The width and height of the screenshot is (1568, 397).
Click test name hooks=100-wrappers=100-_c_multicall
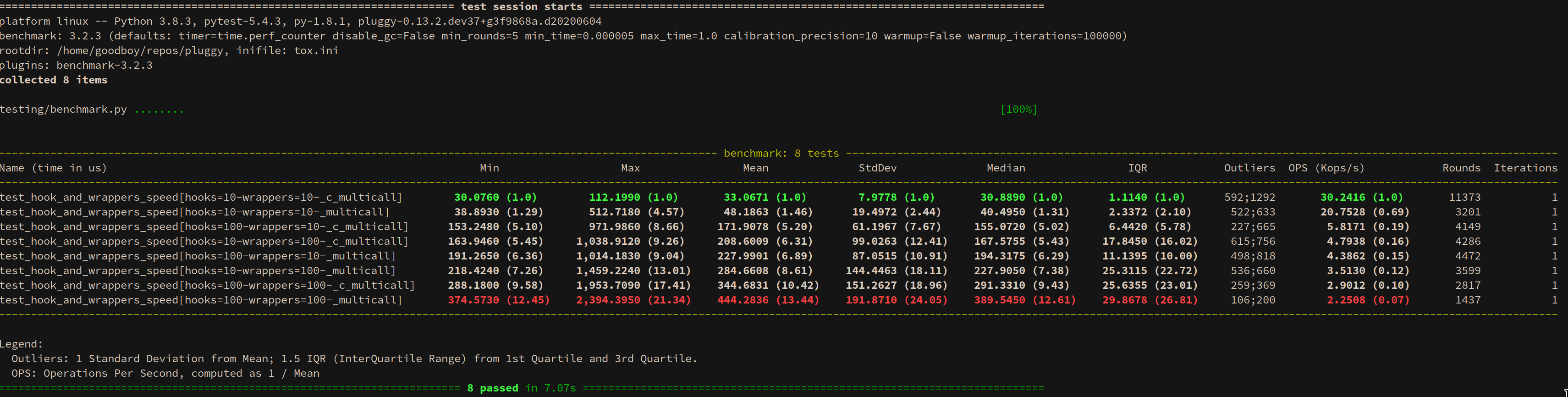click(x=208, y=285)
